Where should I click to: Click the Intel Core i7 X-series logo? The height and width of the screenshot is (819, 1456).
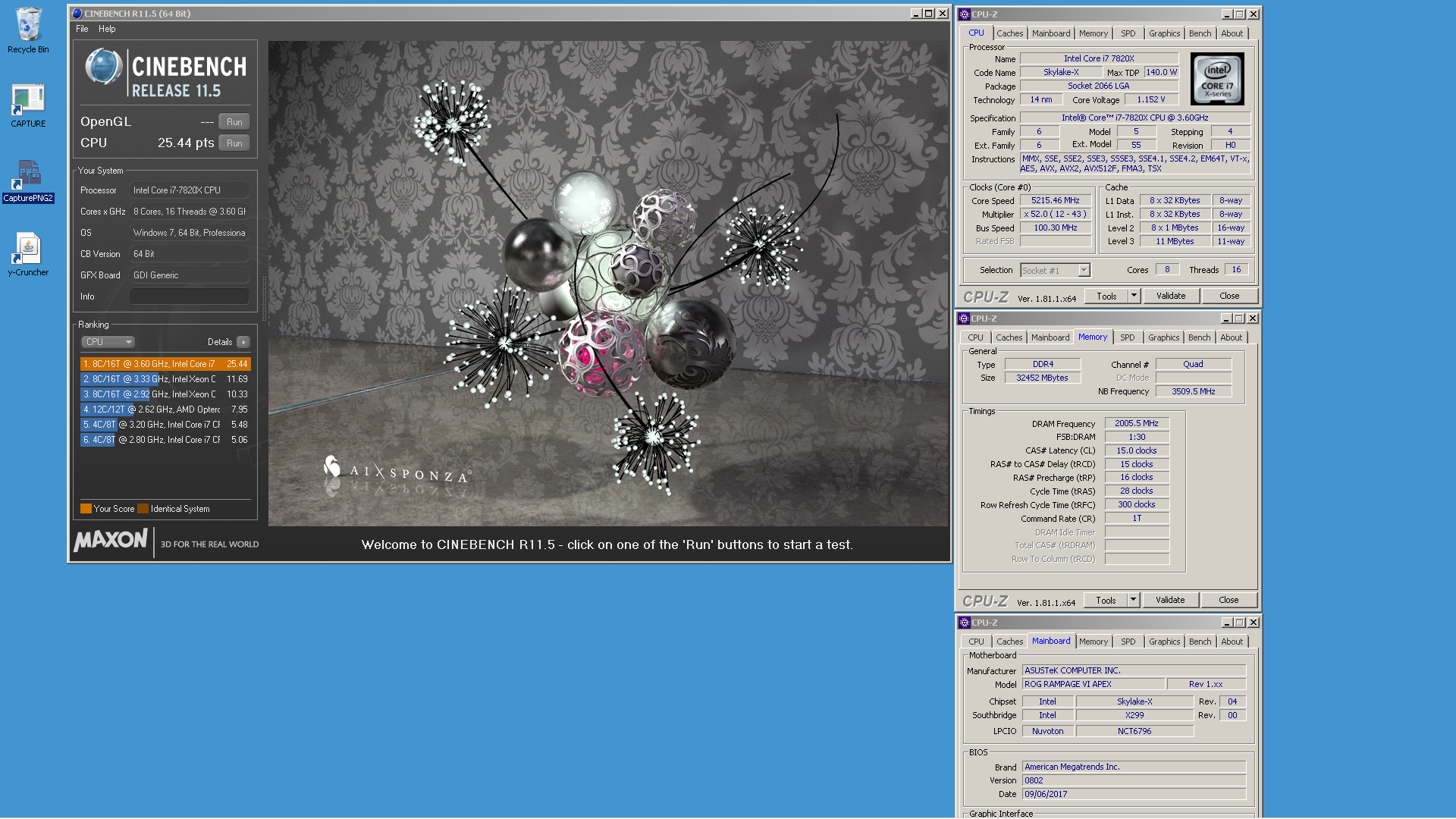pos(1217,79)
